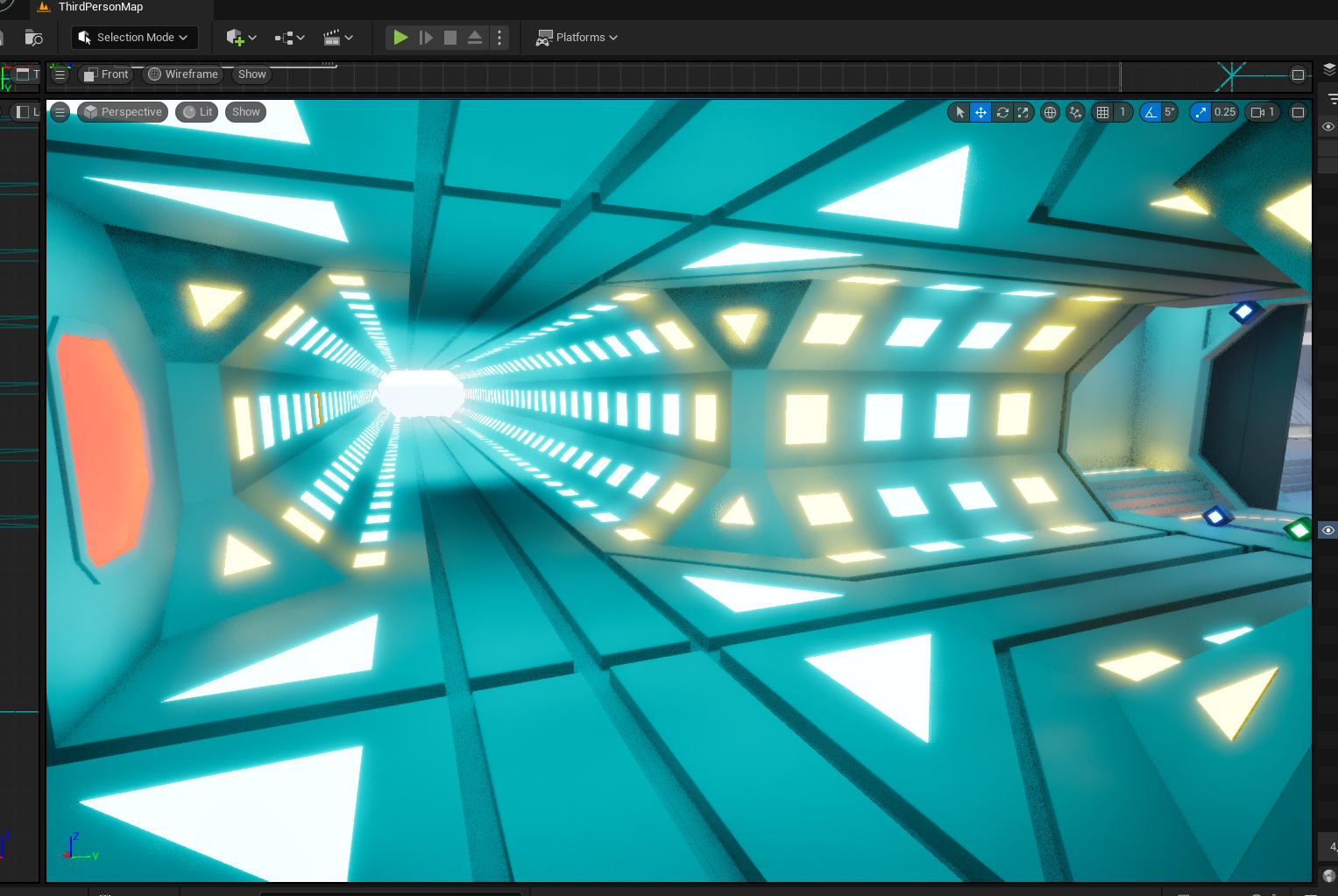The image size is (1338, 896).
Task: Open the camera speed setting
Action: 1263,112
